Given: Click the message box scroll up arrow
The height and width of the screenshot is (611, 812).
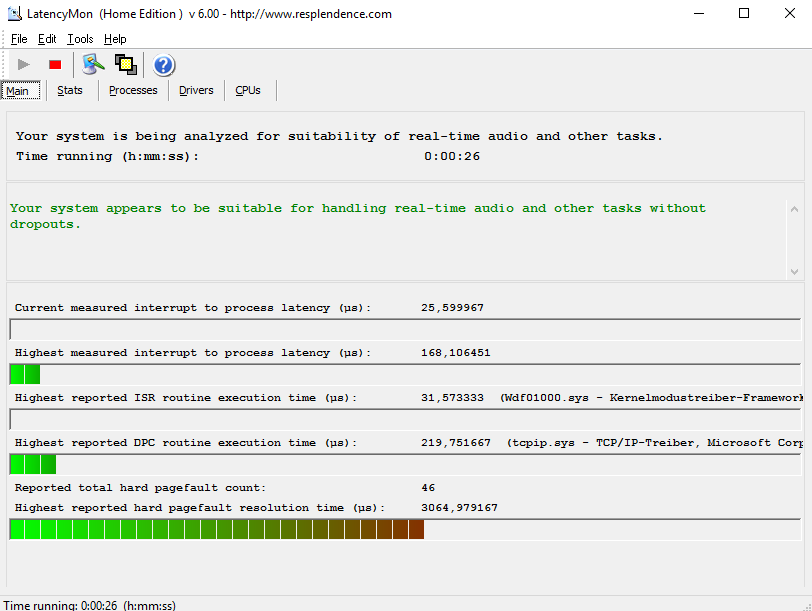Looking at the screenshot, I should pyautogui.click(x=794, y=209).
